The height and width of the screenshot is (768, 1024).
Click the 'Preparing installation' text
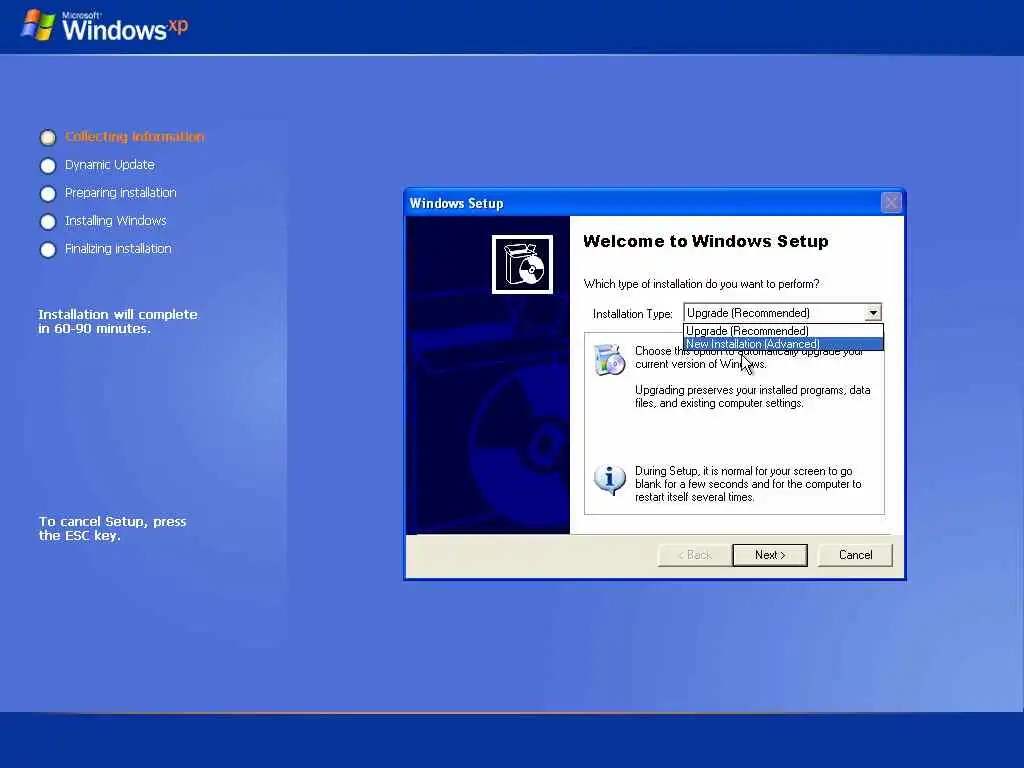(121, 193)
